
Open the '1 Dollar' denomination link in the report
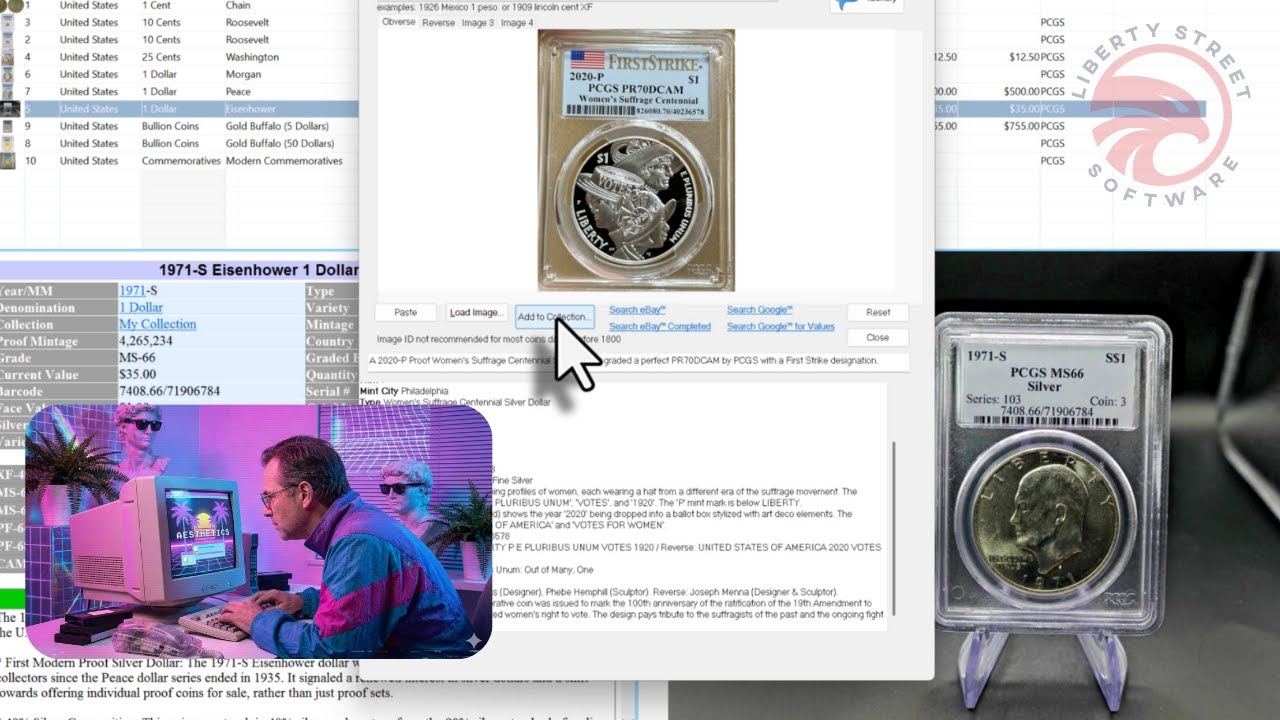(x=141, y=307)
